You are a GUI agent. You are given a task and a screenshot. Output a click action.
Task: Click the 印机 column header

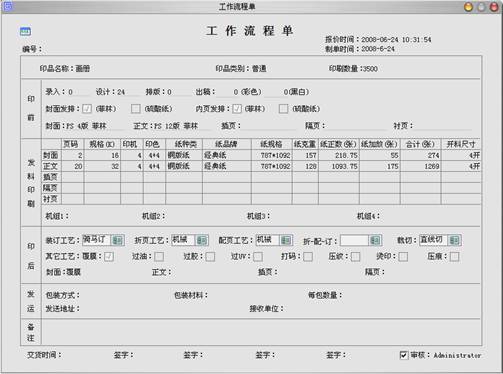click(x=132, y=144)
